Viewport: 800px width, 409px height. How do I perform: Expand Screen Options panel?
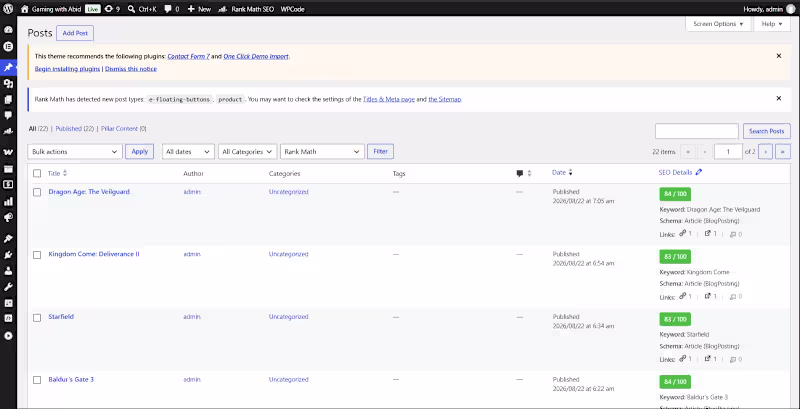point(718,24)
